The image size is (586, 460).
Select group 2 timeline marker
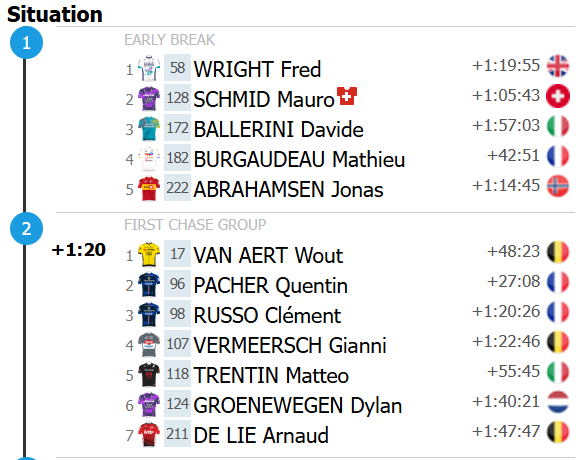tap(26, 228)
